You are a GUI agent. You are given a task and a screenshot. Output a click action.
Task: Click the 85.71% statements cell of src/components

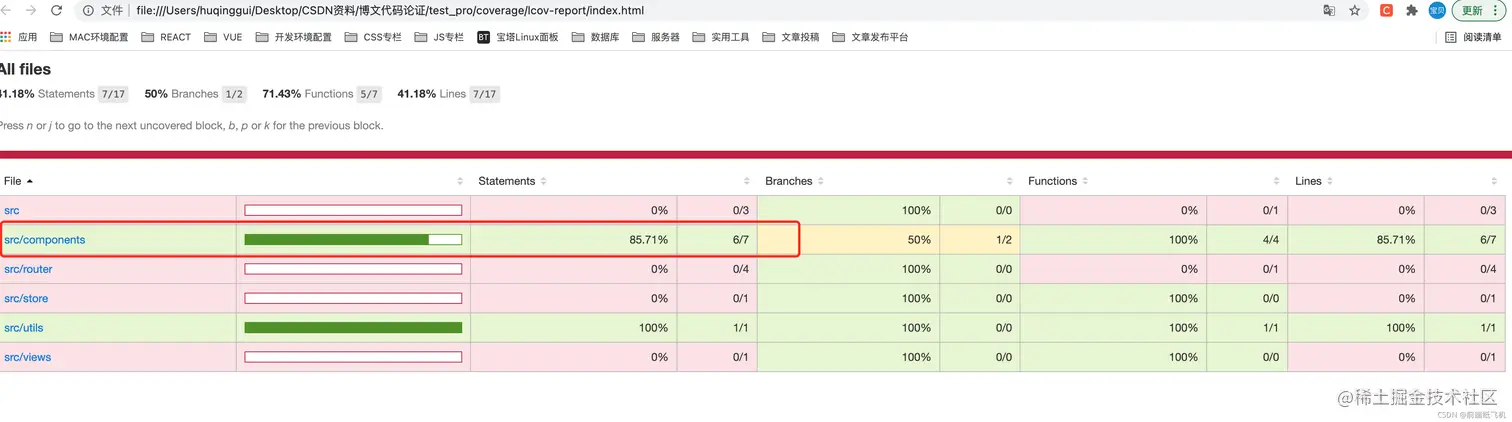[574, 240]
